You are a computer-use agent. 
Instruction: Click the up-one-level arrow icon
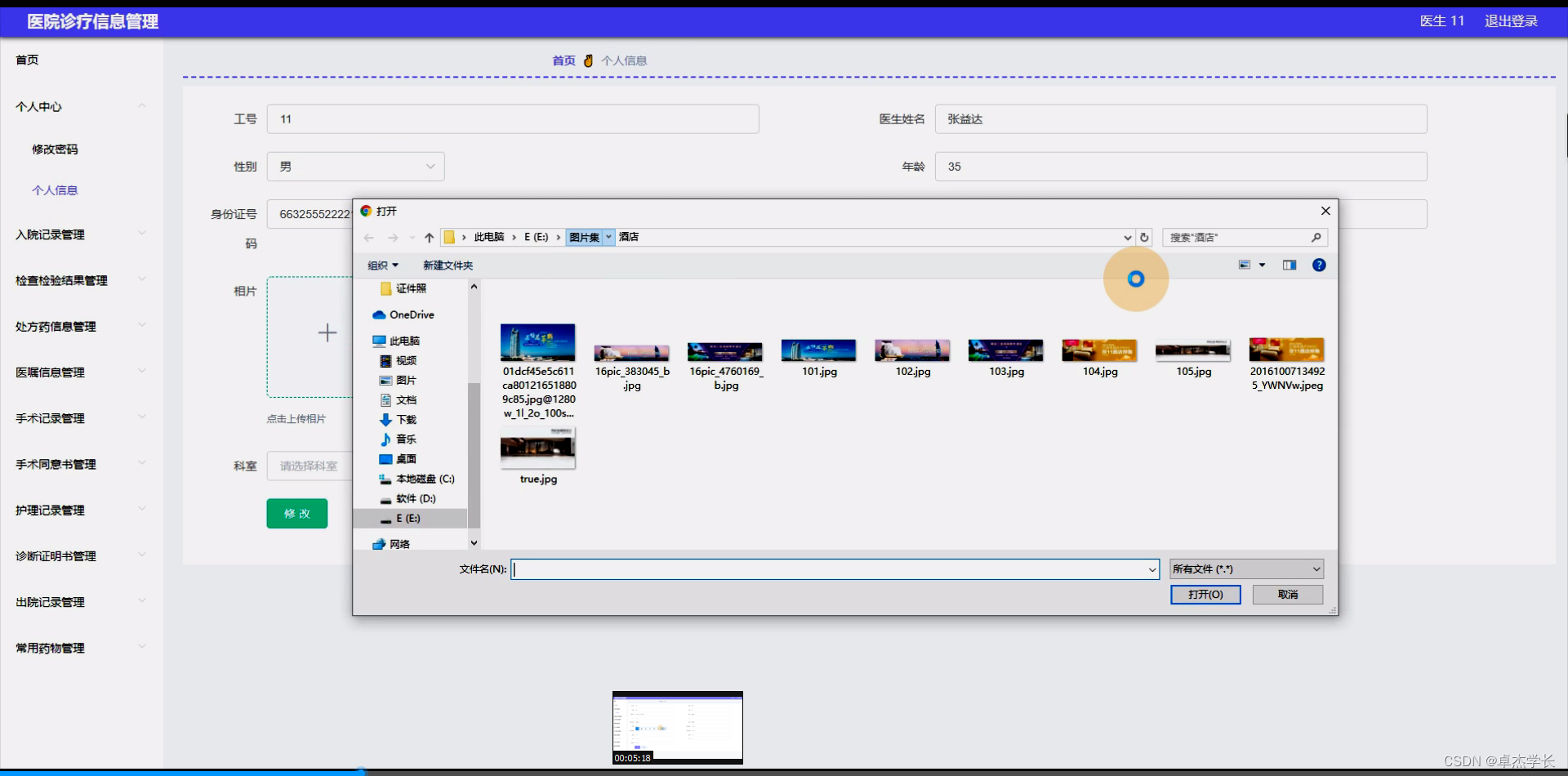(428, 237)
